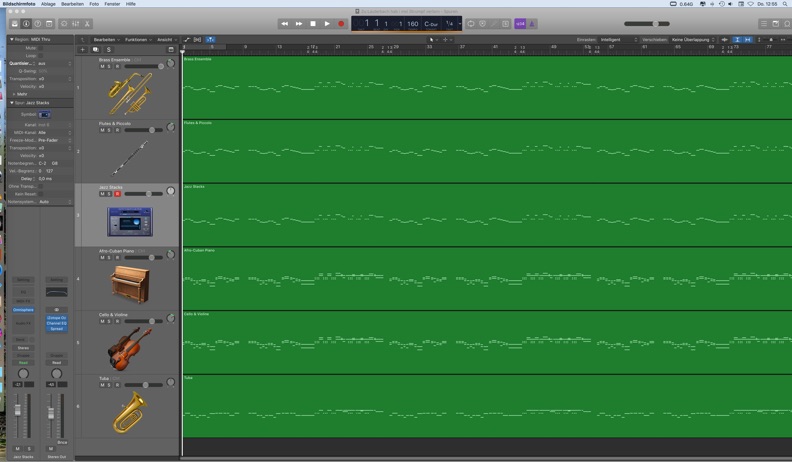Open the Ablage menu in menu bar
792x462 pixels.
pyautogui.click(x=48, y=4)
